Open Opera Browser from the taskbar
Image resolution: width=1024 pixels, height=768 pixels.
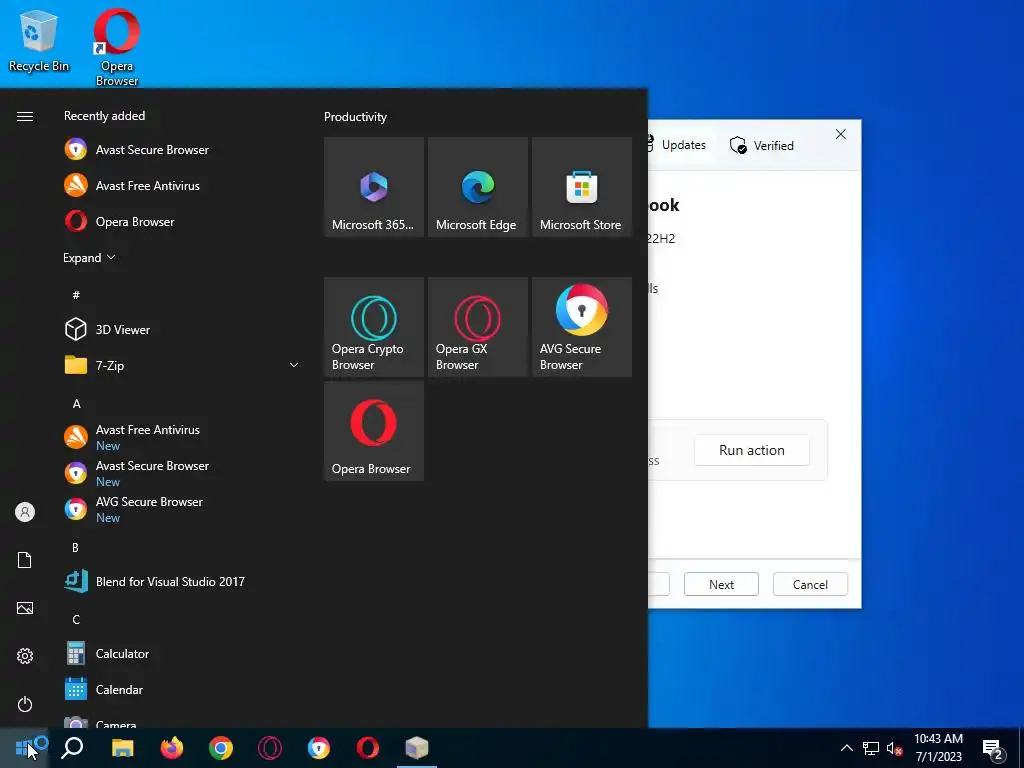point(368,748)
